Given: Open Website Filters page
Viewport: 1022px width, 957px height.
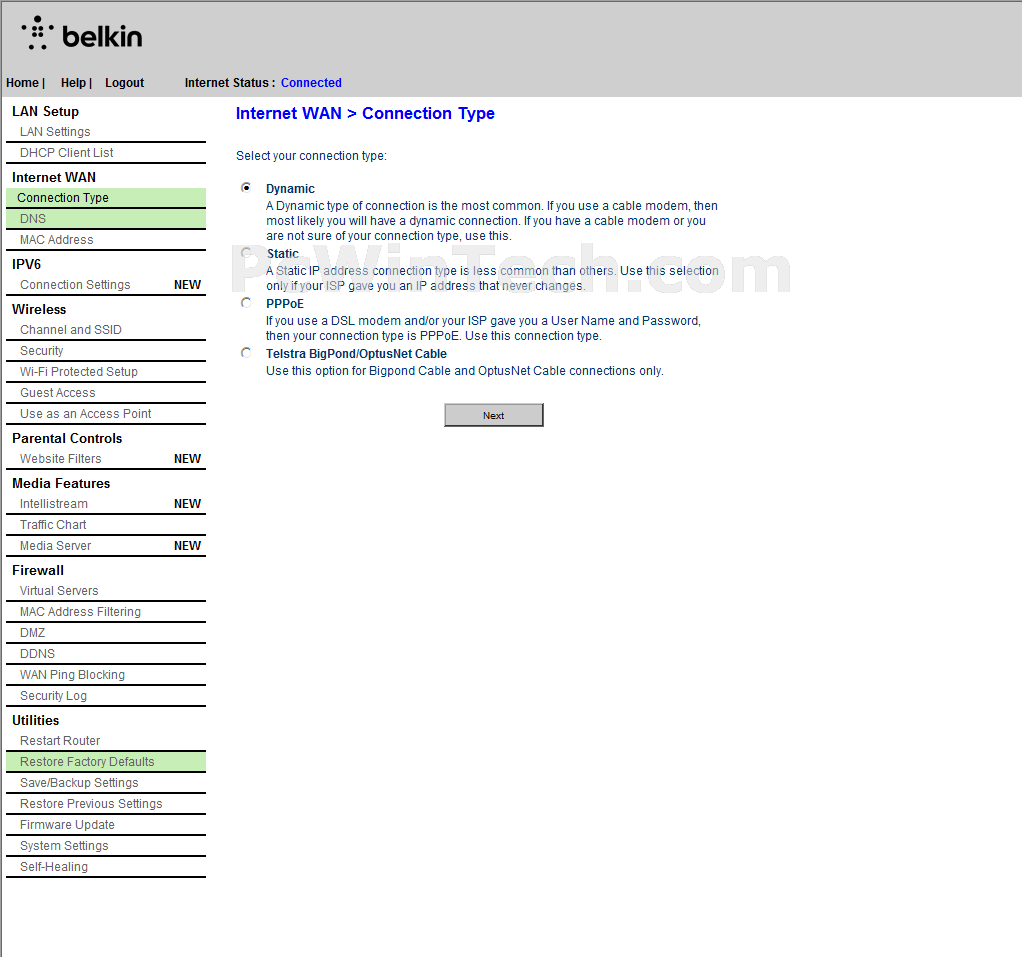Looking at the screenshot, I should 61,459.
